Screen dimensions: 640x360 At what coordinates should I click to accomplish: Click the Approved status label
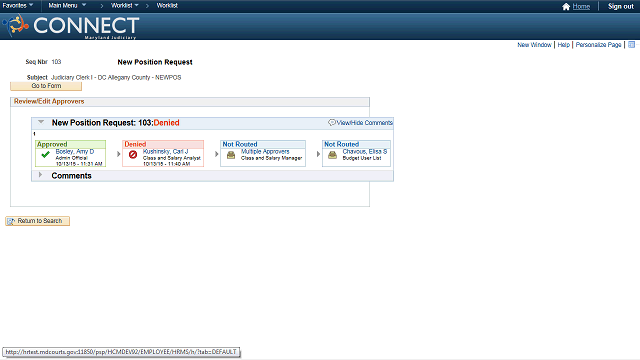[x=52, y=144]
